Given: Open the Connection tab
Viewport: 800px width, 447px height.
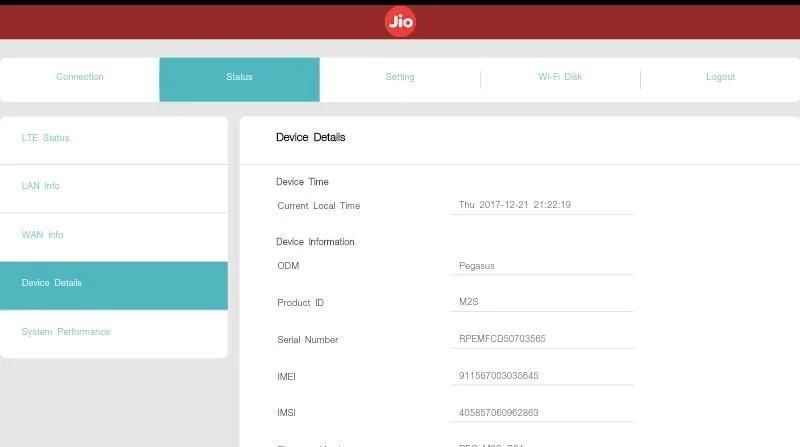Looking at the screenshot, I should pyautogui.click(x=80, y=77).
